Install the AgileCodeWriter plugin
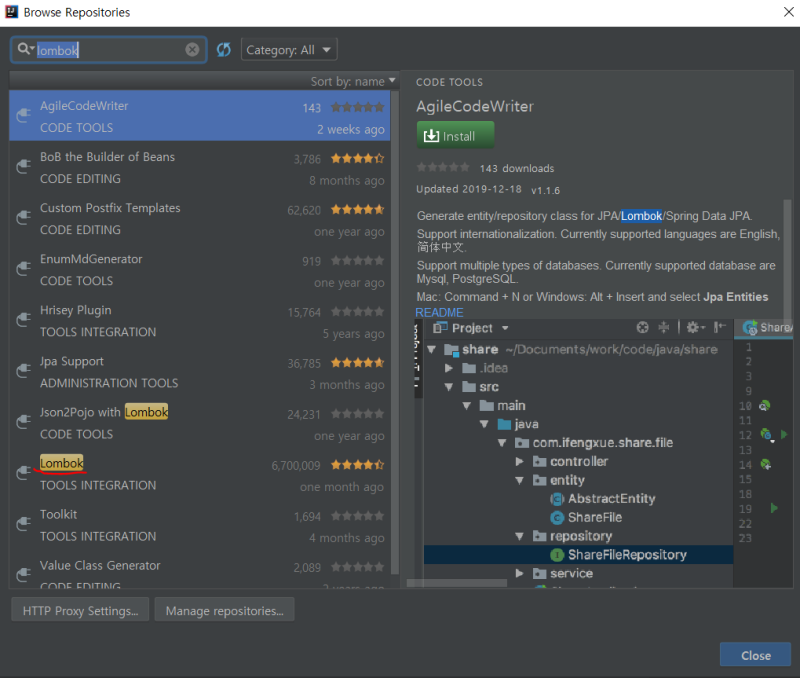Image resolution: width=800 pixels, height=678 pixels. 455,135
